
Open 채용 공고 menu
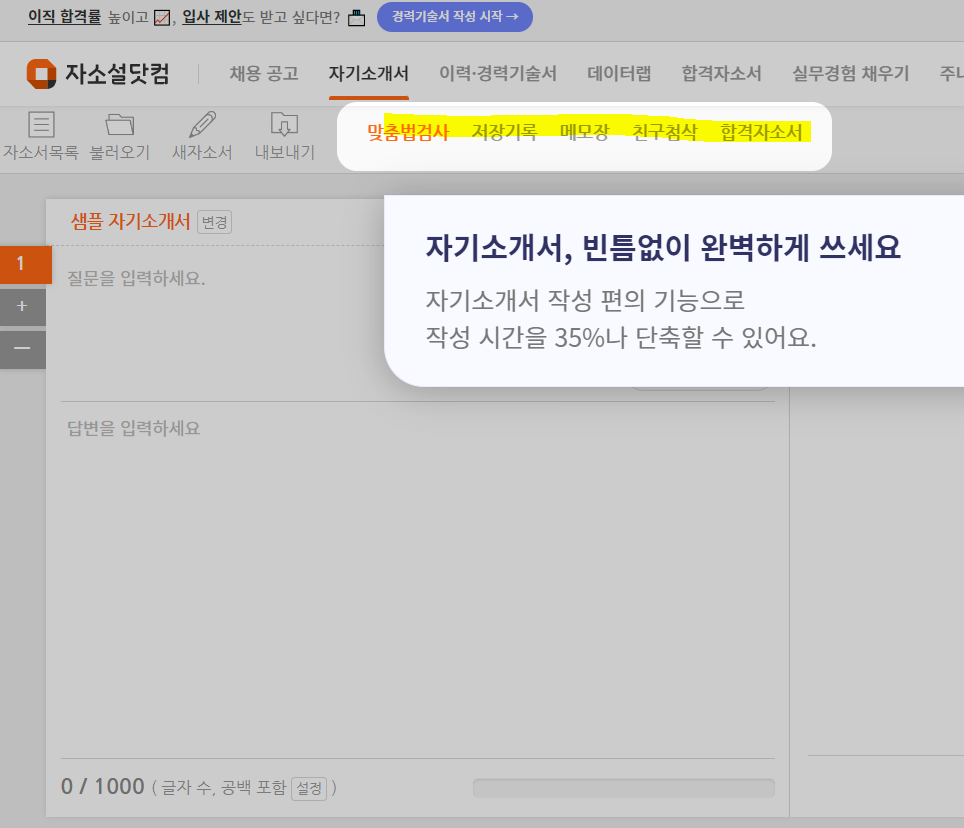tap(264, 74)
